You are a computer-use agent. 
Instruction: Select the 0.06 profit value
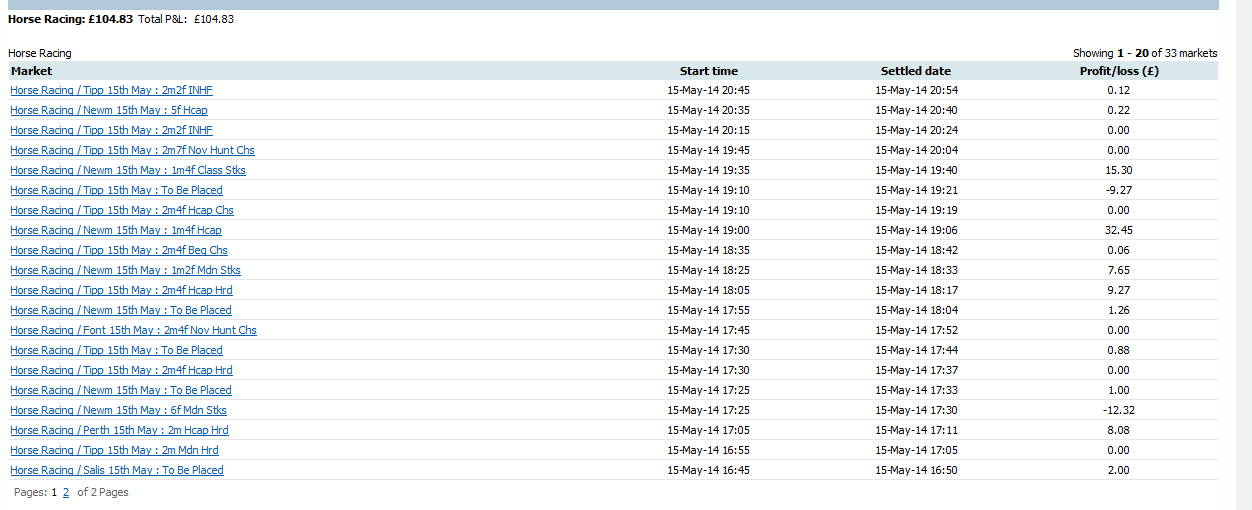point(1119,250)
